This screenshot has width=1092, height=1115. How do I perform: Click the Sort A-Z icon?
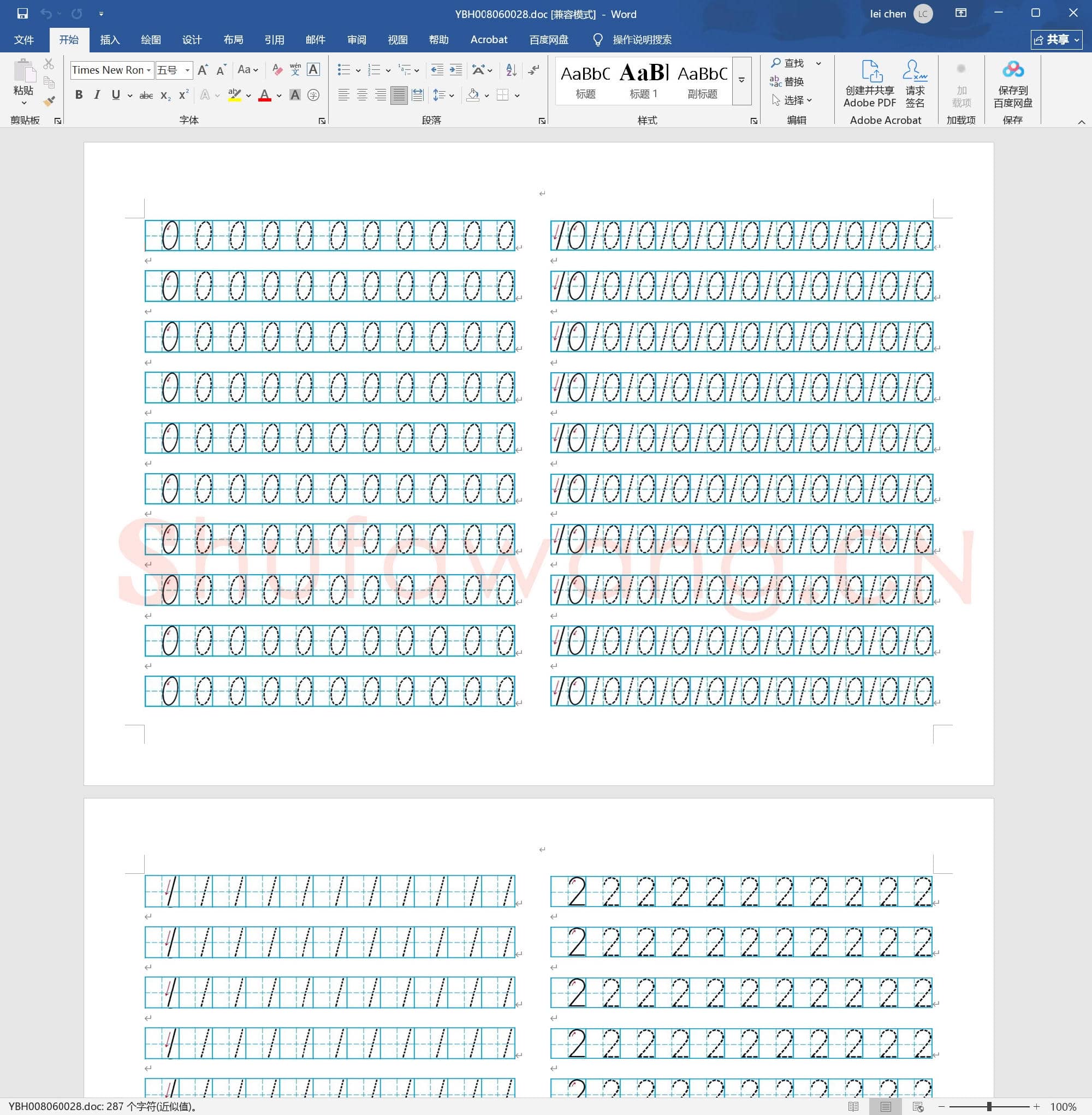[511, 70]
